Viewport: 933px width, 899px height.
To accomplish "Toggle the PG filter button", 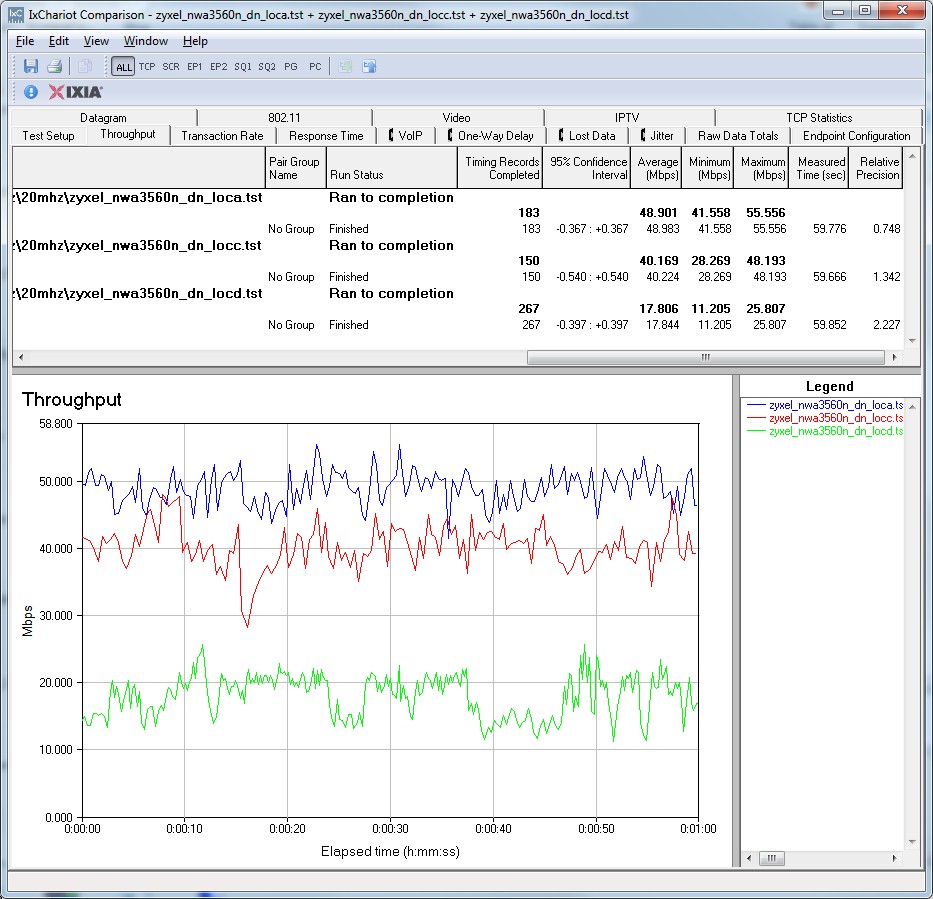I will pyautogui.click(x=291, y=67).
